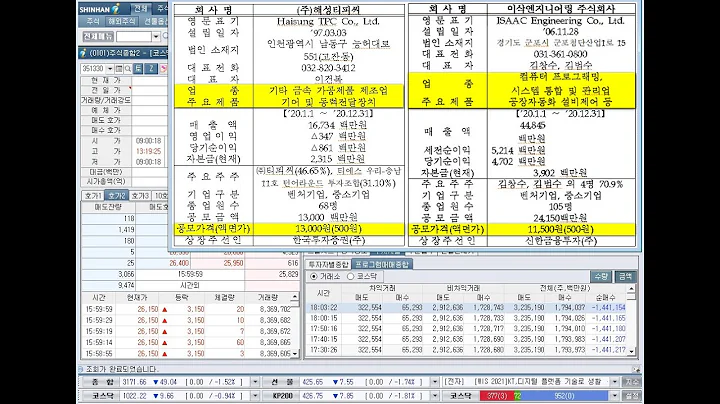Click the 26,400 price in the order book
The width and height of the screenshot is (720, 404).
(x=179, y=264)
